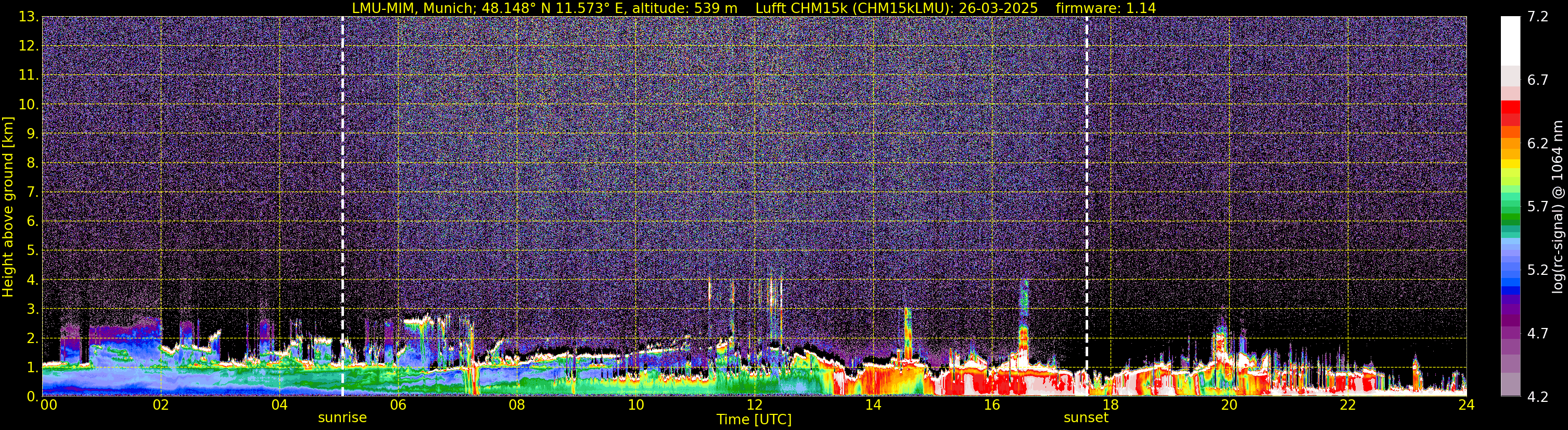Image resolution: width=1568 pixels, height=430 pixels.
Task: Click the 'Height above ground [km]' axis label
Action: click(8, 207)
